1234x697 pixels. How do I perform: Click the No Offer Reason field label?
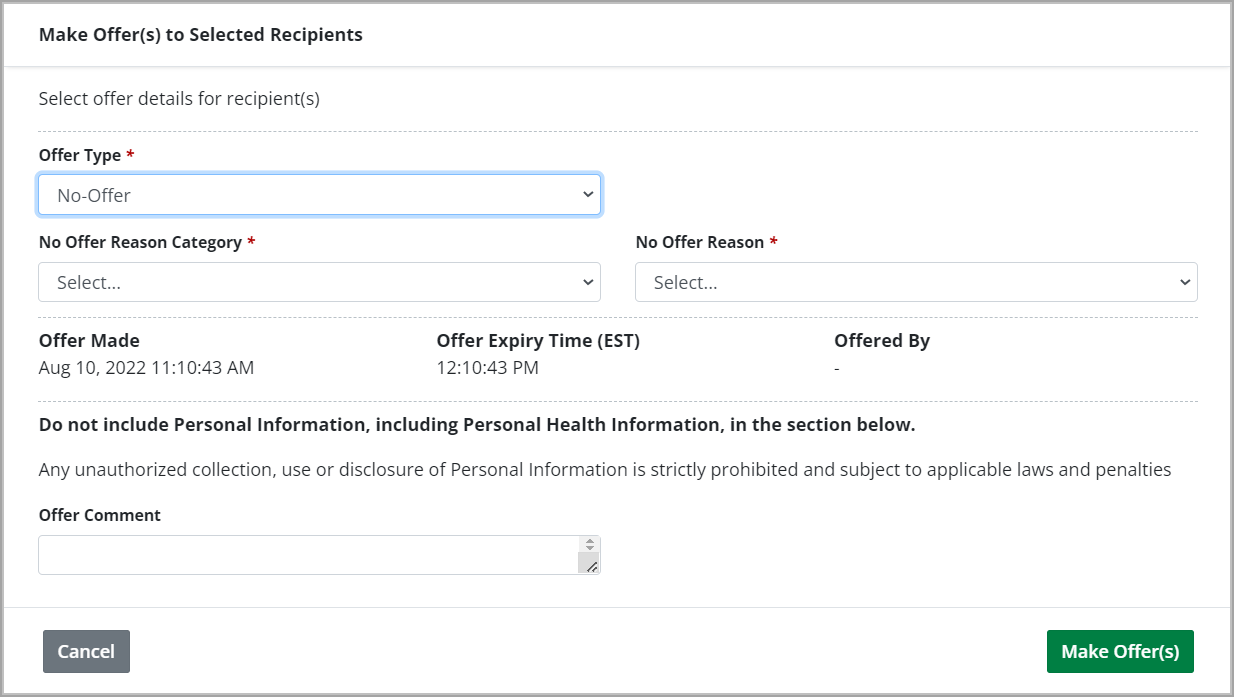click(700, 242)
